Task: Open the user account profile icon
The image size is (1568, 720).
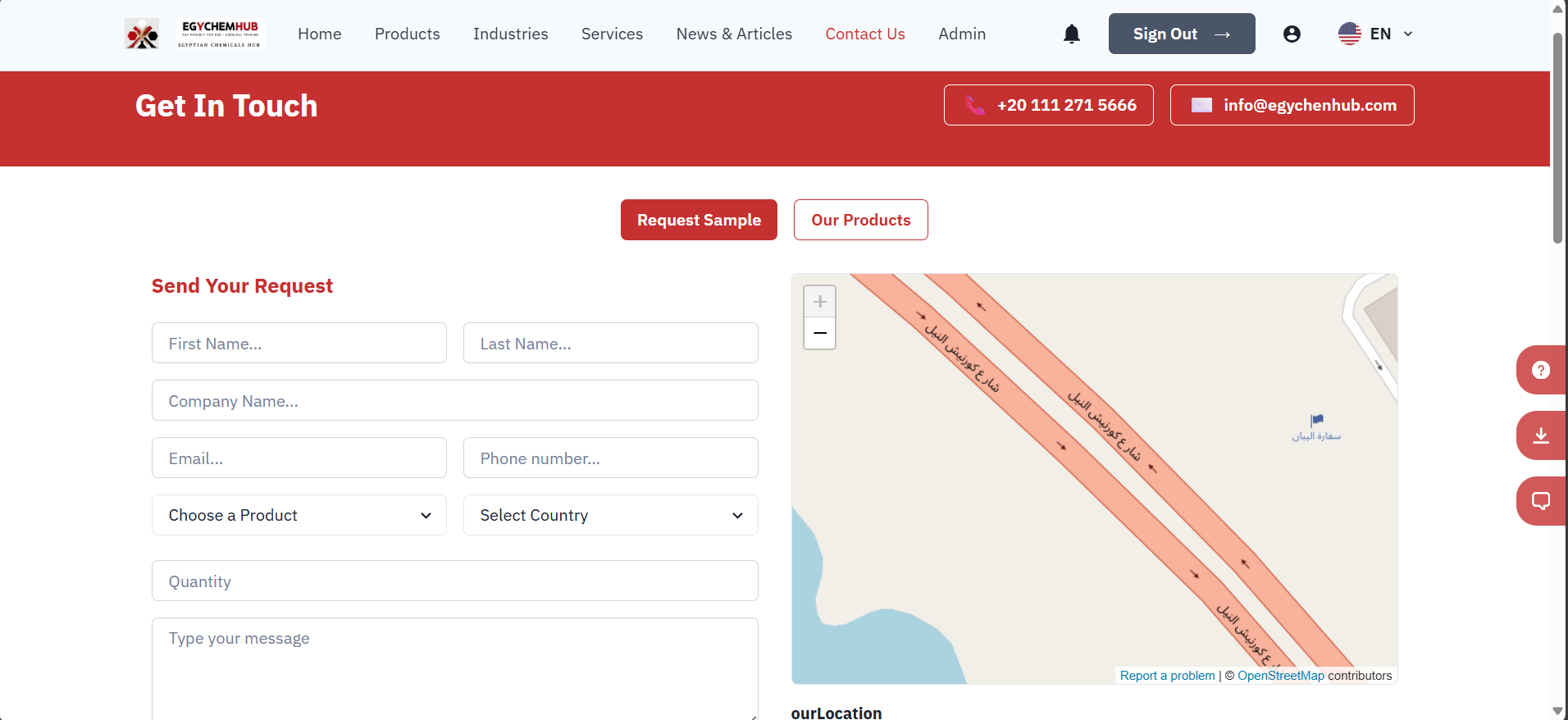Action: [1292, 34]
